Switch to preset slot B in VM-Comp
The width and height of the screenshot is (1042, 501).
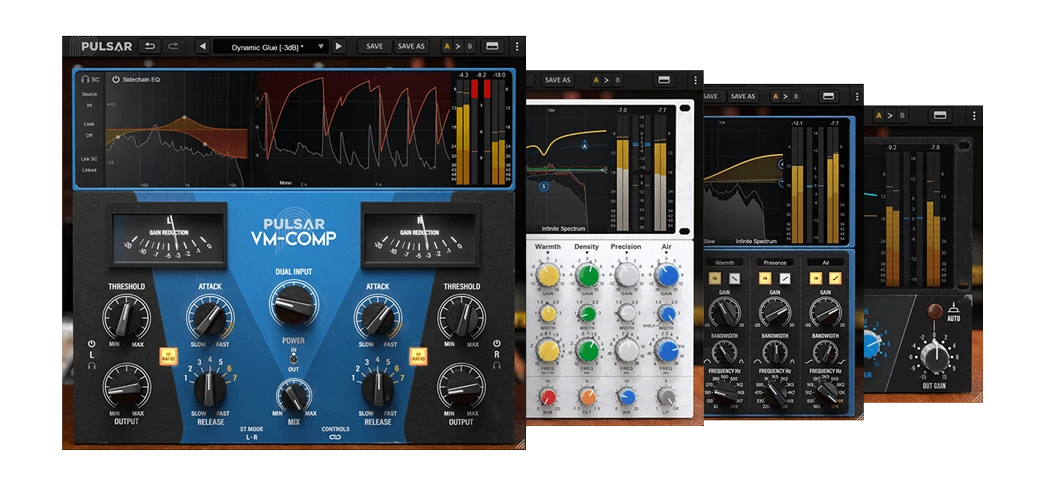click(x=469, y=46)
